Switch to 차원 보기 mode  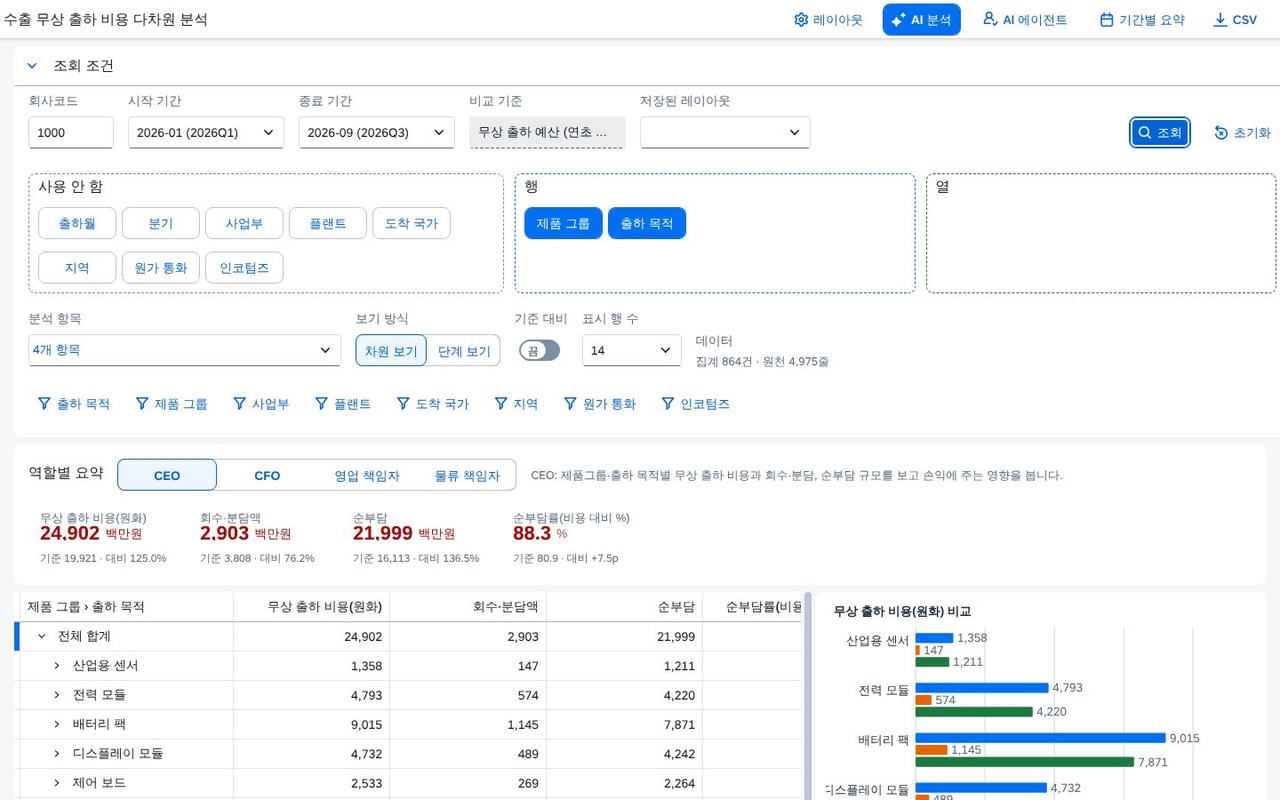[x=391, y=351]
